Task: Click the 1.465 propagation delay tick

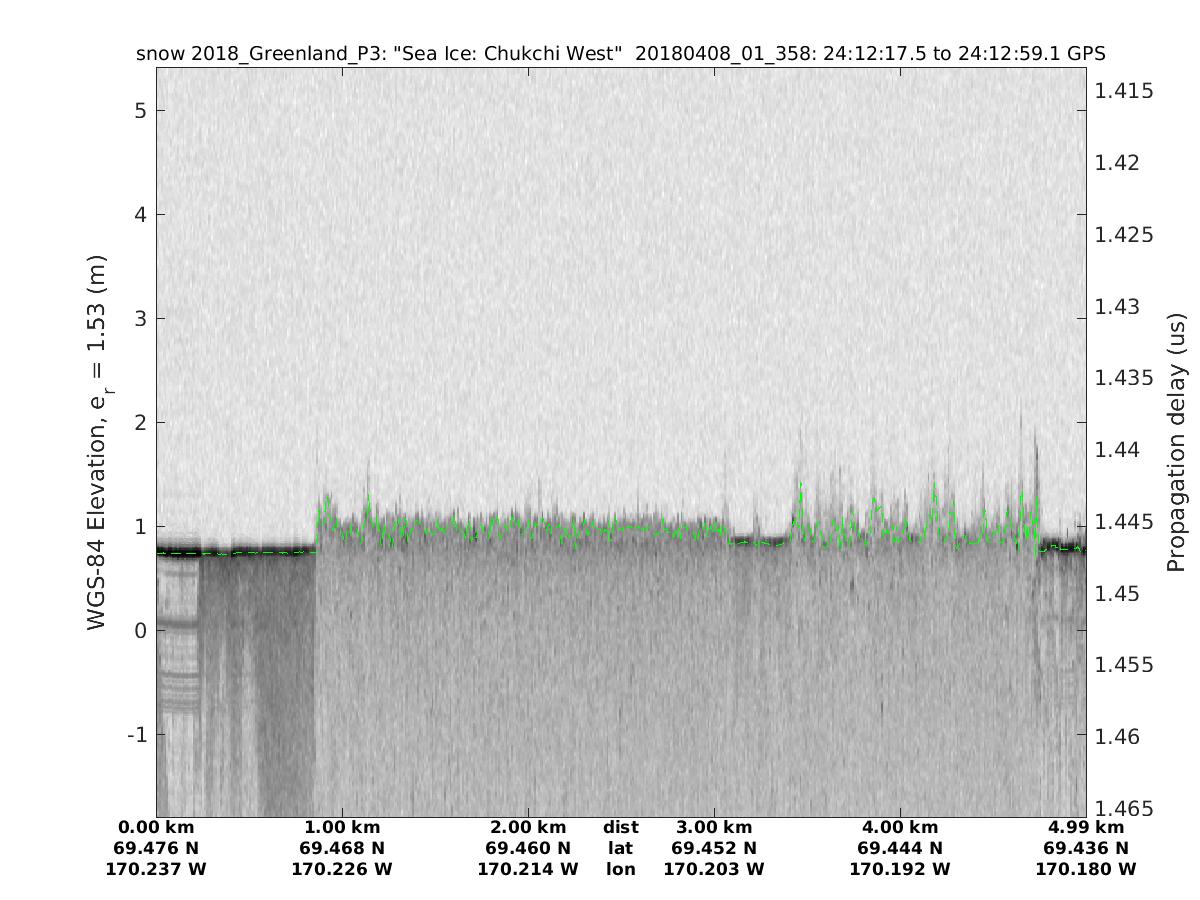Action: 1124,808
